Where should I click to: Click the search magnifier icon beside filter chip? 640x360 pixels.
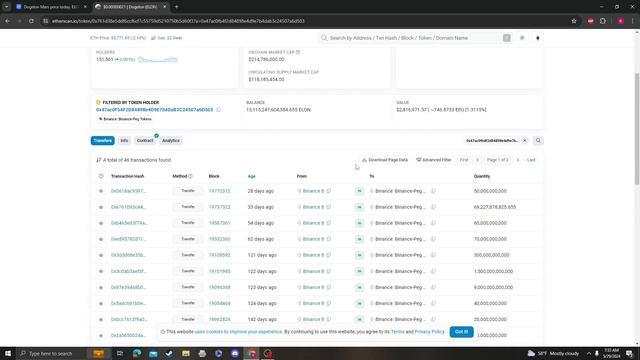pyautogui.click(x=538, y=140)
